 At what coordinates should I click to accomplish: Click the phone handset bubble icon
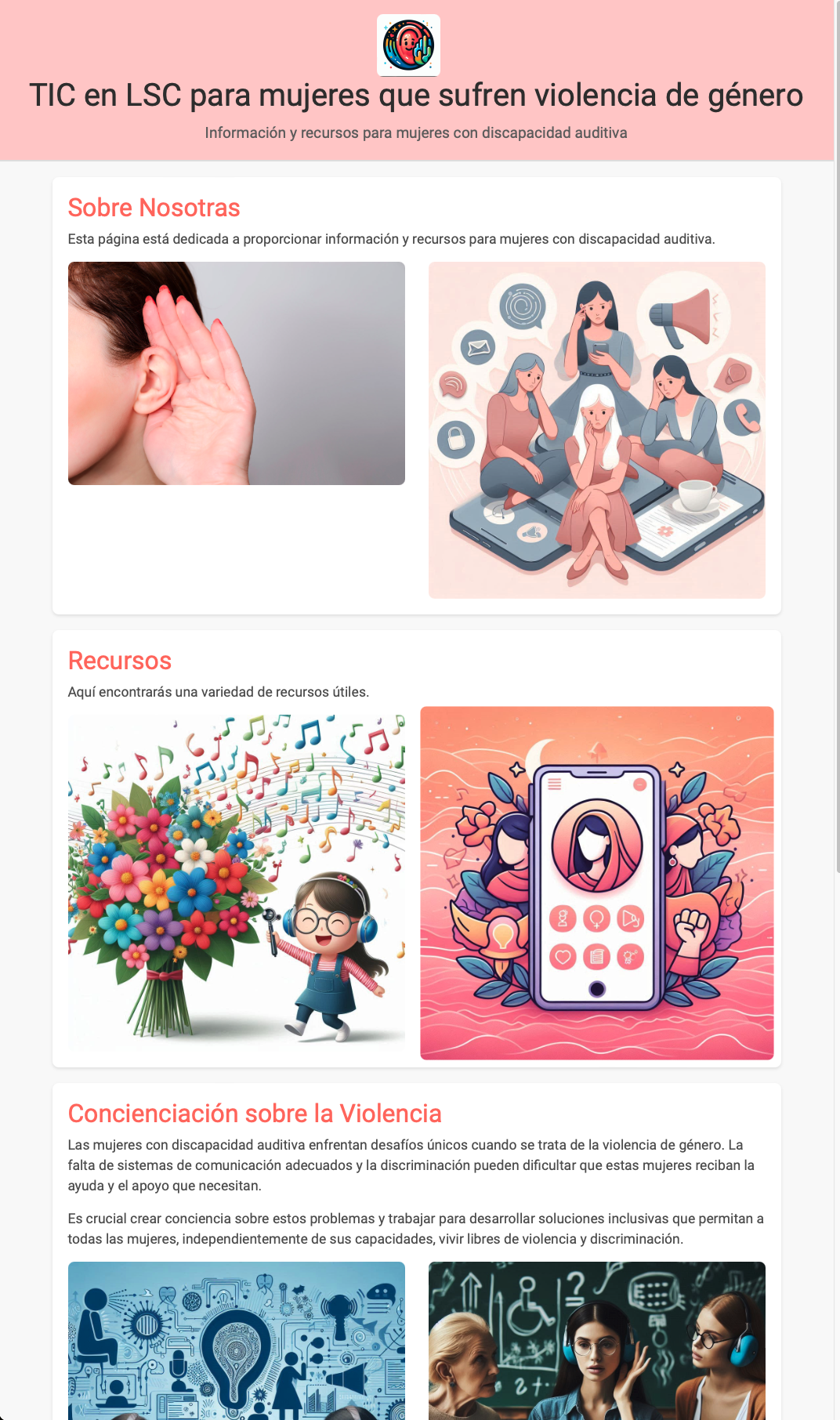click(743, 416)
